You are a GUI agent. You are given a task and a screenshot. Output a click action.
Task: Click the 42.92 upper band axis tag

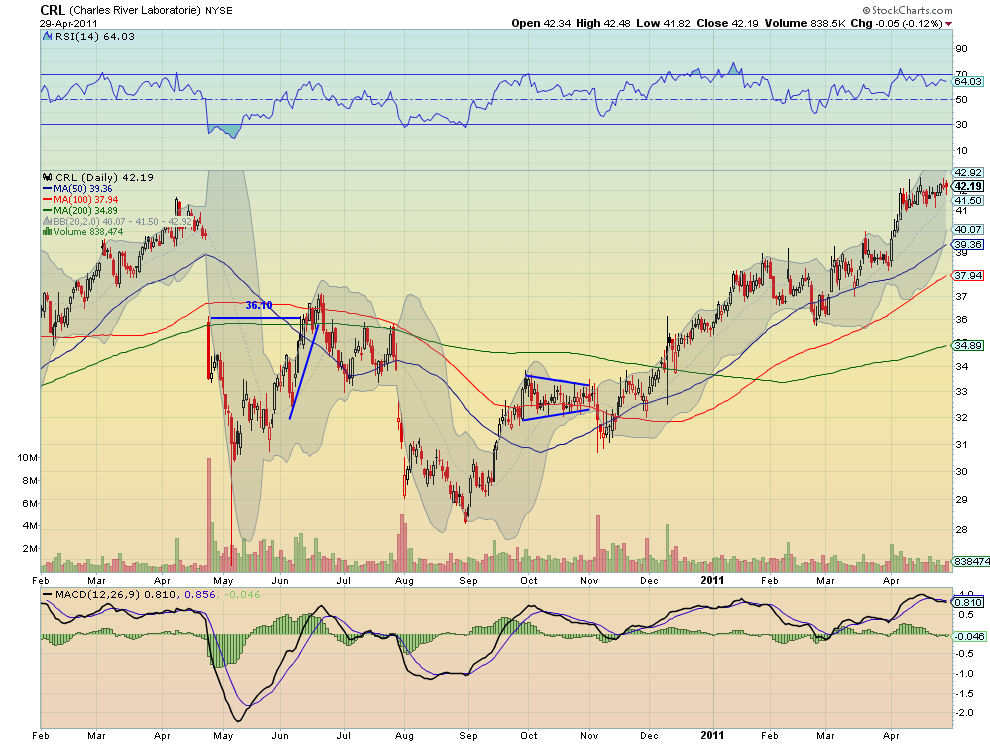click(968, 172)
